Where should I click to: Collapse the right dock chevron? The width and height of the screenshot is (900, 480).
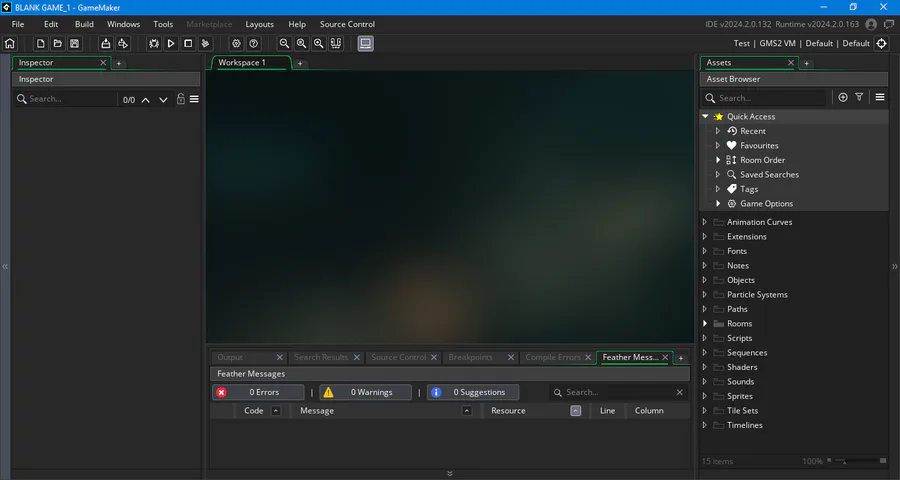(894, 266)
